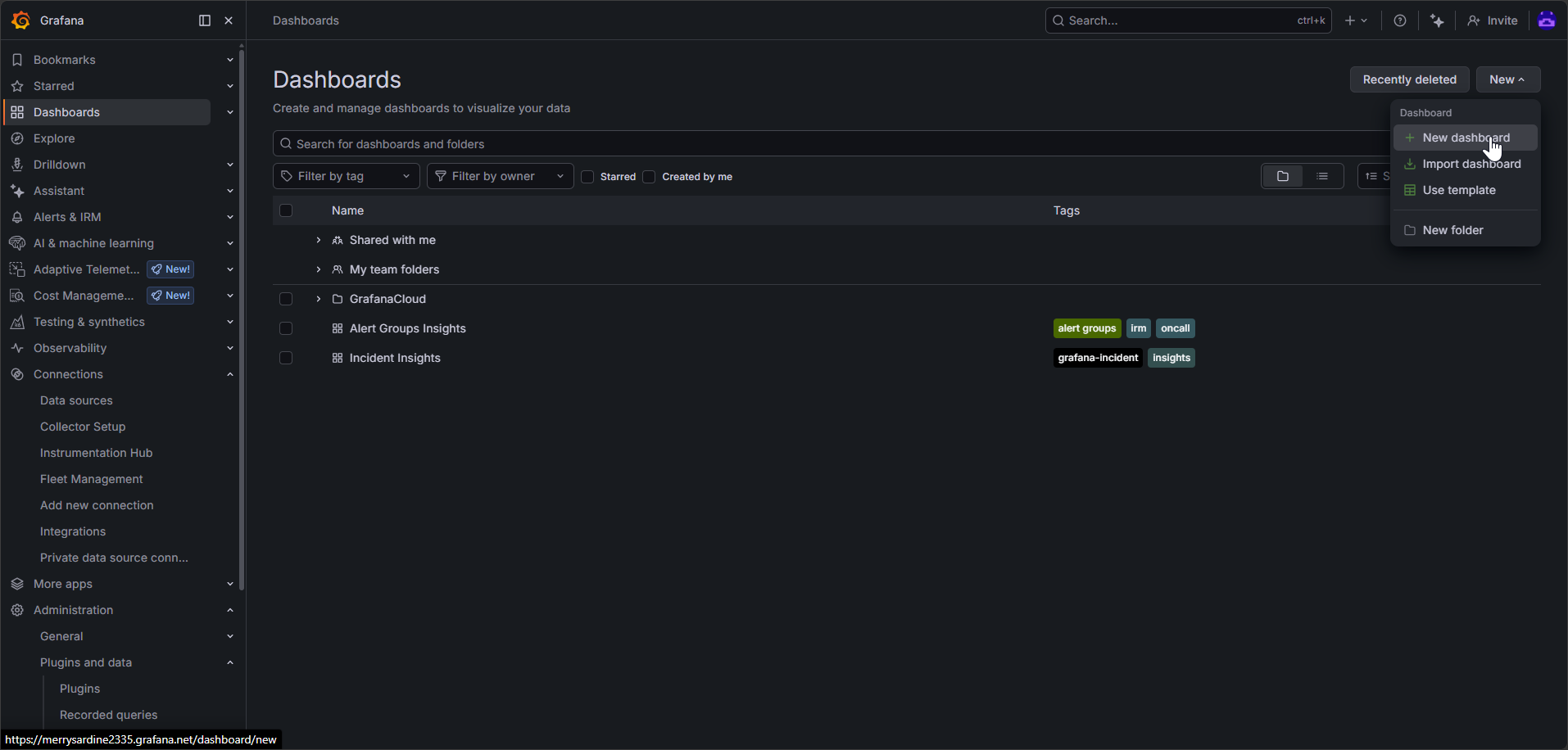Open the Incident Insights dashboard link

pos(395,358)
